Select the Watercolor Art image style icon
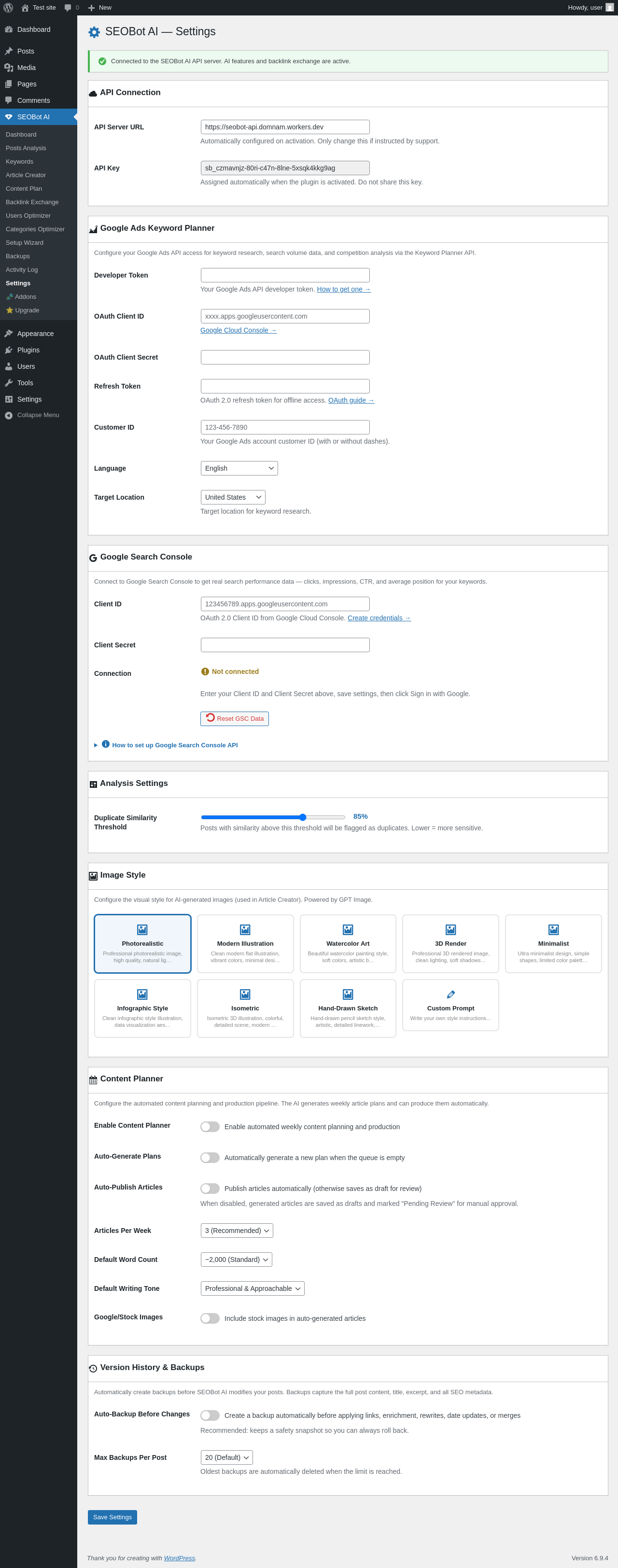The width and height of the screenshot is (618, 1568). [348, 929]
